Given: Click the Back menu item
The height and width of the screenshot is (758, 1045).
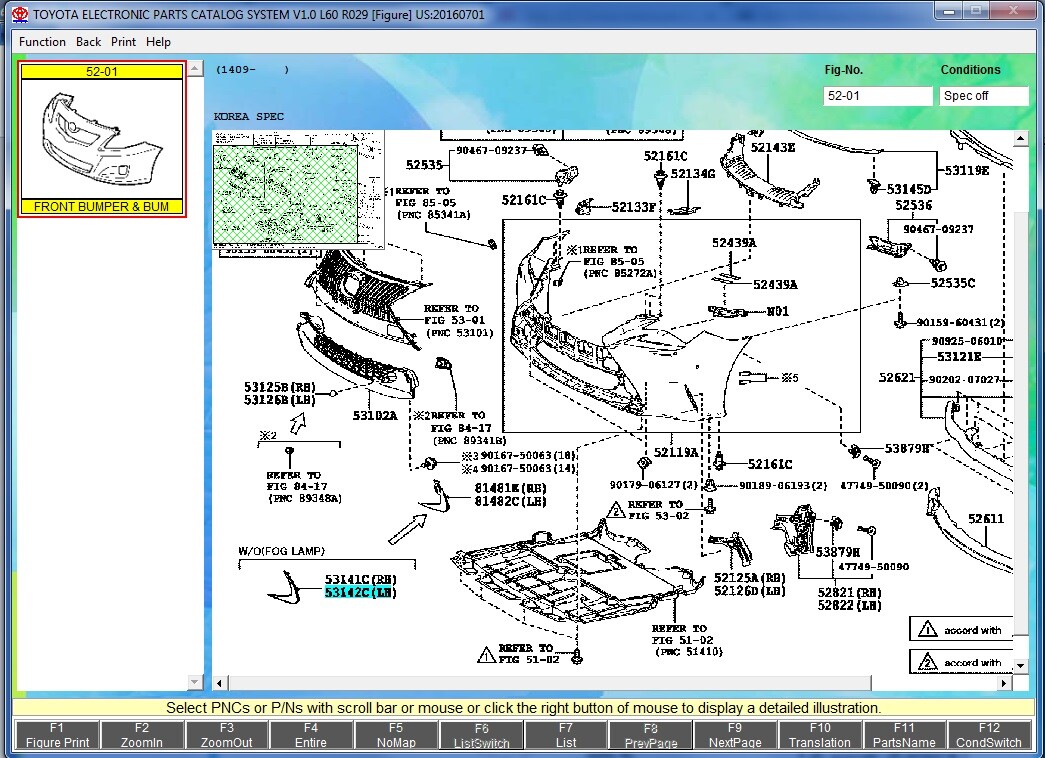Looking at the screenshot, I should pyautogui.click(x=88, y=42).
